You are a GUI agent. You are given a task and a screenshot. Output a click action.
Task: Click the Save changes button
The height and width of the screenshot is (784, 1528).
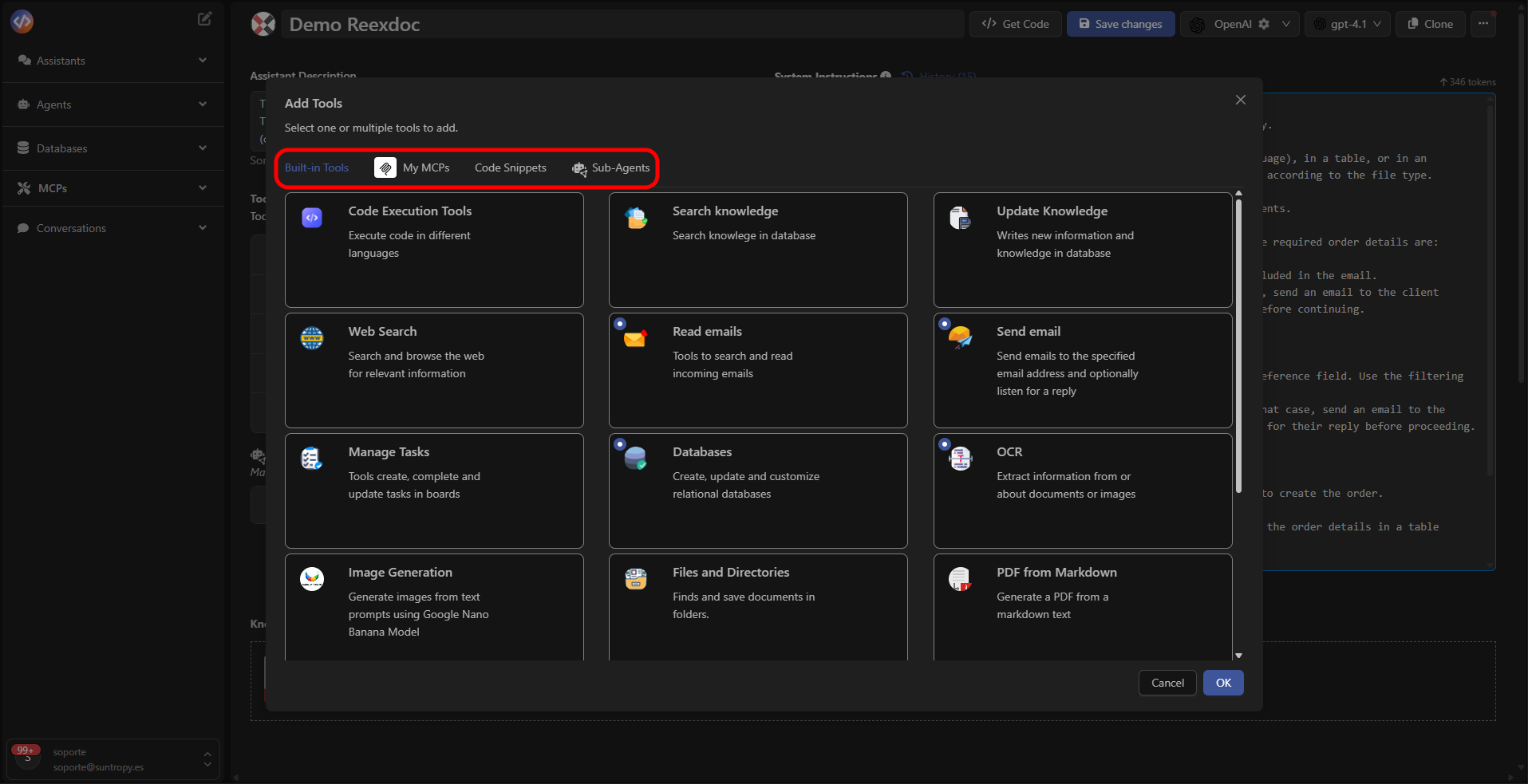[x=1120, y=24]
